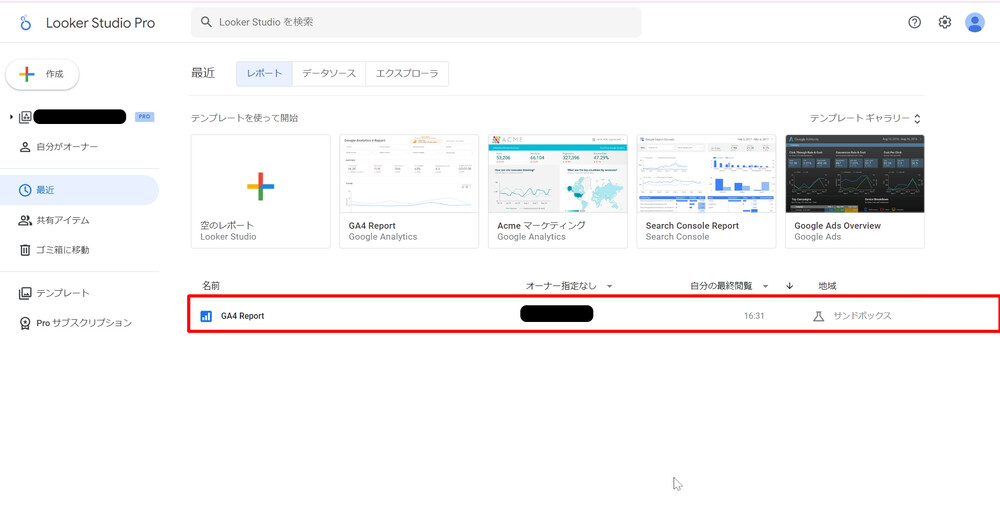Click the person icon for 自分がオーナー
The image size is (1000, 522).
pos(25,147)
